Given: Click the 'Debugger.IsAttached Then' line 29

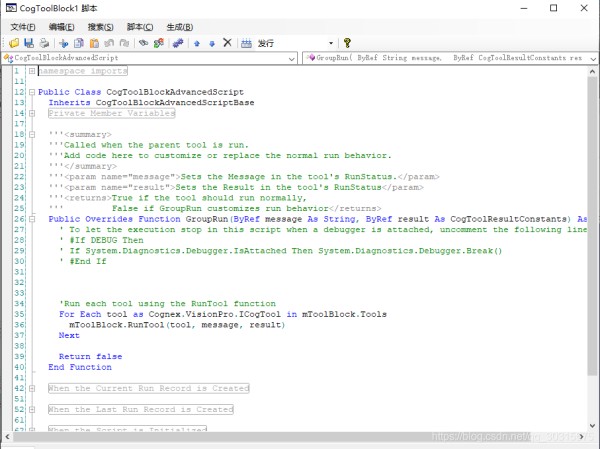Looking at the screenshot, I should tap(280, 251).
